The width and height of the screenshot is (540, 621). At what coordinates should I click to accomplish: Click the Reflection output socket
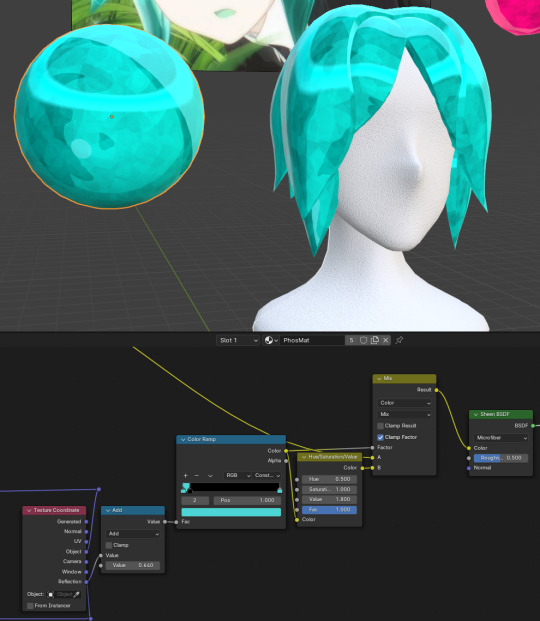pos(86,582)
